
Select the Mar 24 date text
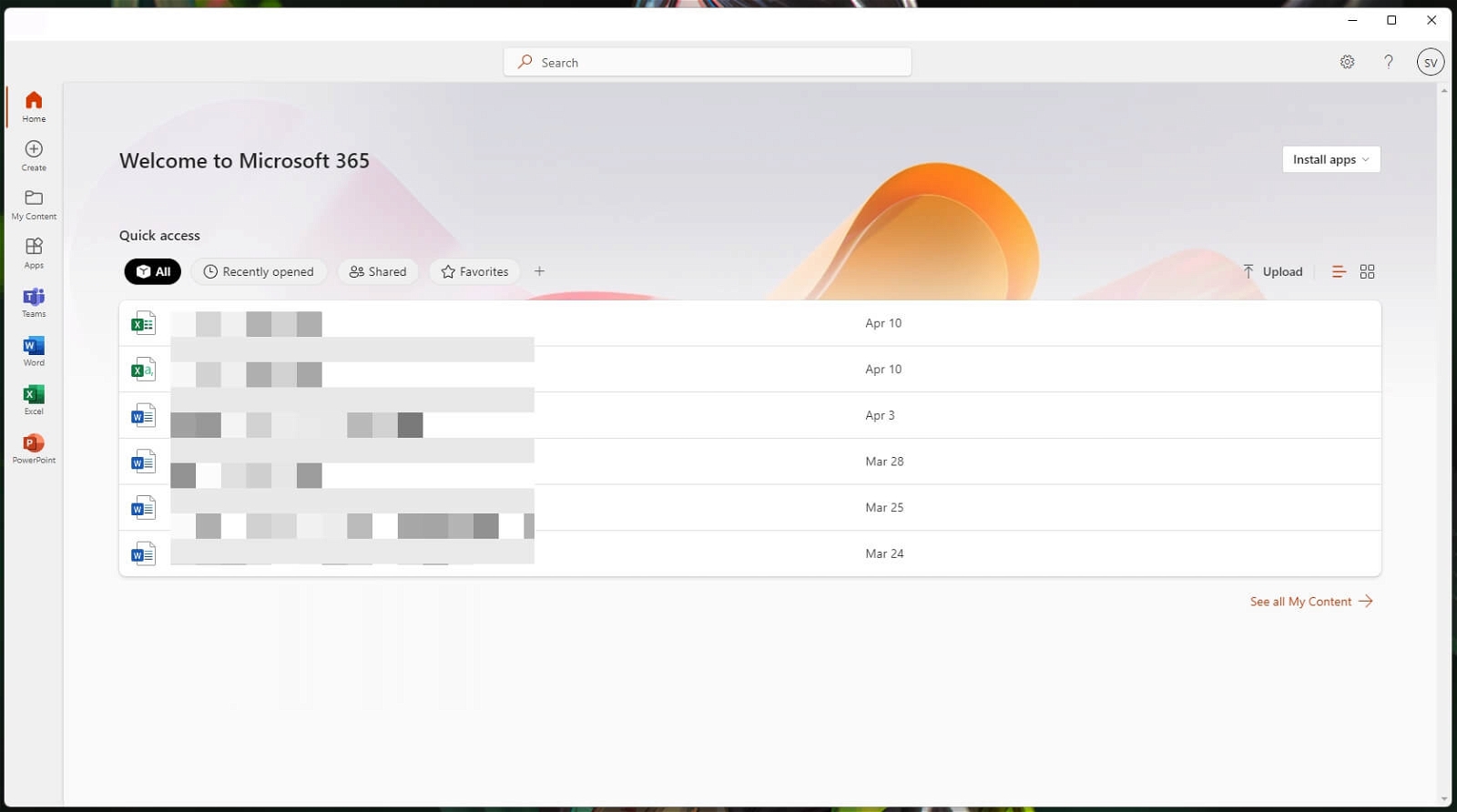884,553
